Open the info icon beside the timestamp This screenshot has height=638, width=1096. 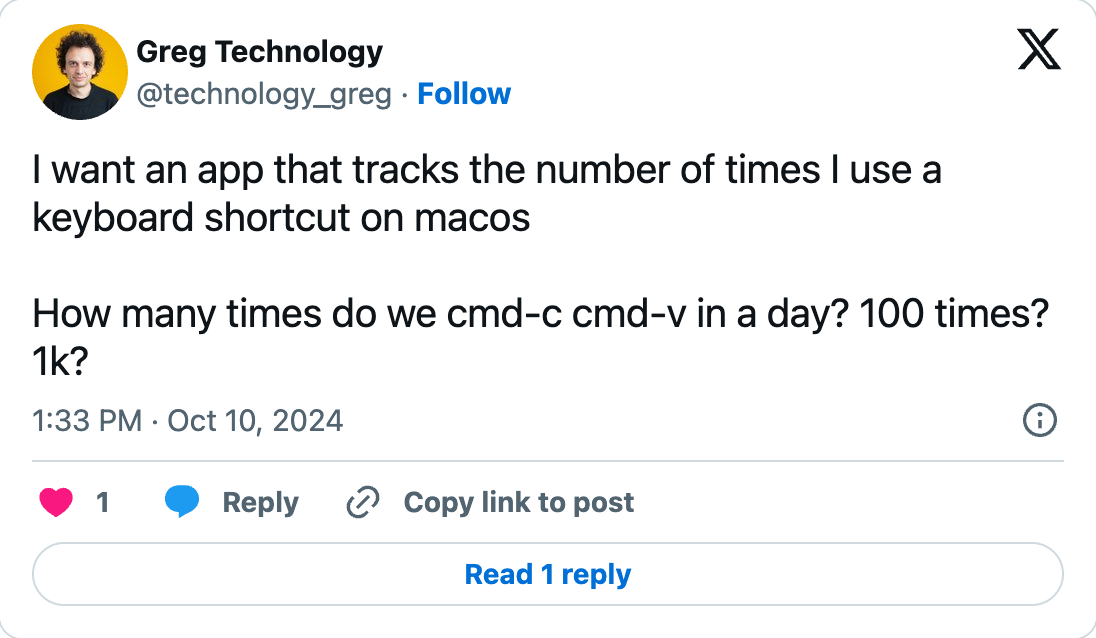(1039, 420)
